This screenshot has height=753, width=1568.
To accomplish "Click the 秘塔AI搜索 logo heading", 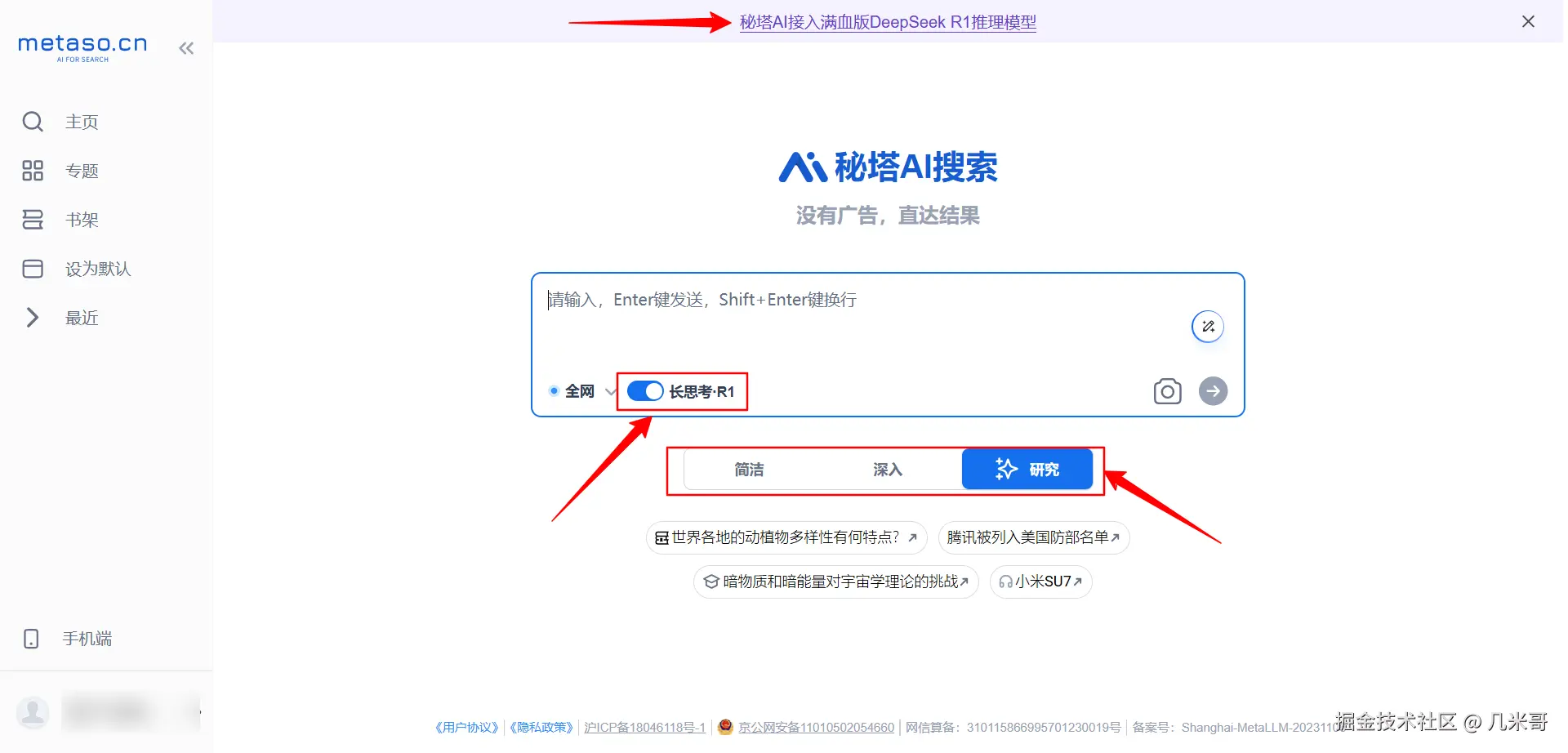I will (x=888, y=167).
